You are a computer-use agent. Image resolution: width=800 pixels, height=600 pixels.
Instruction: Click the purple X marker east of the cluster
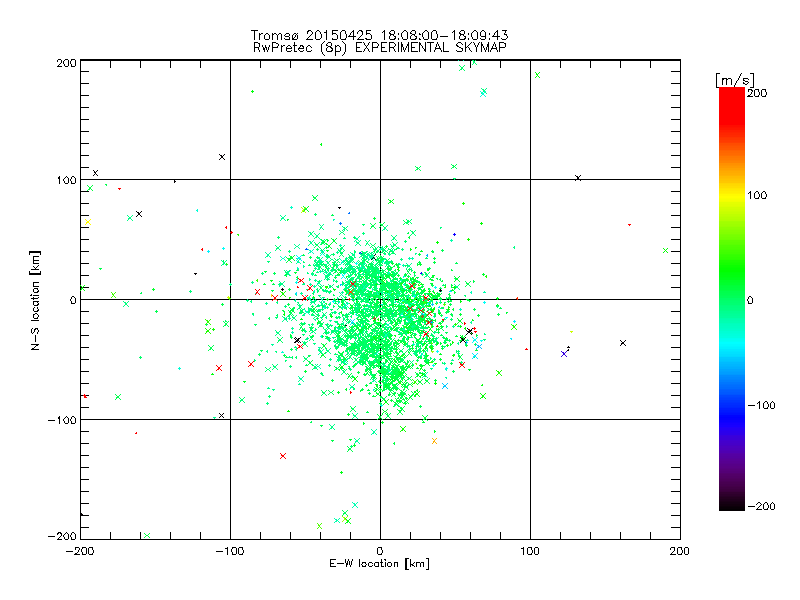click(564, 354)
